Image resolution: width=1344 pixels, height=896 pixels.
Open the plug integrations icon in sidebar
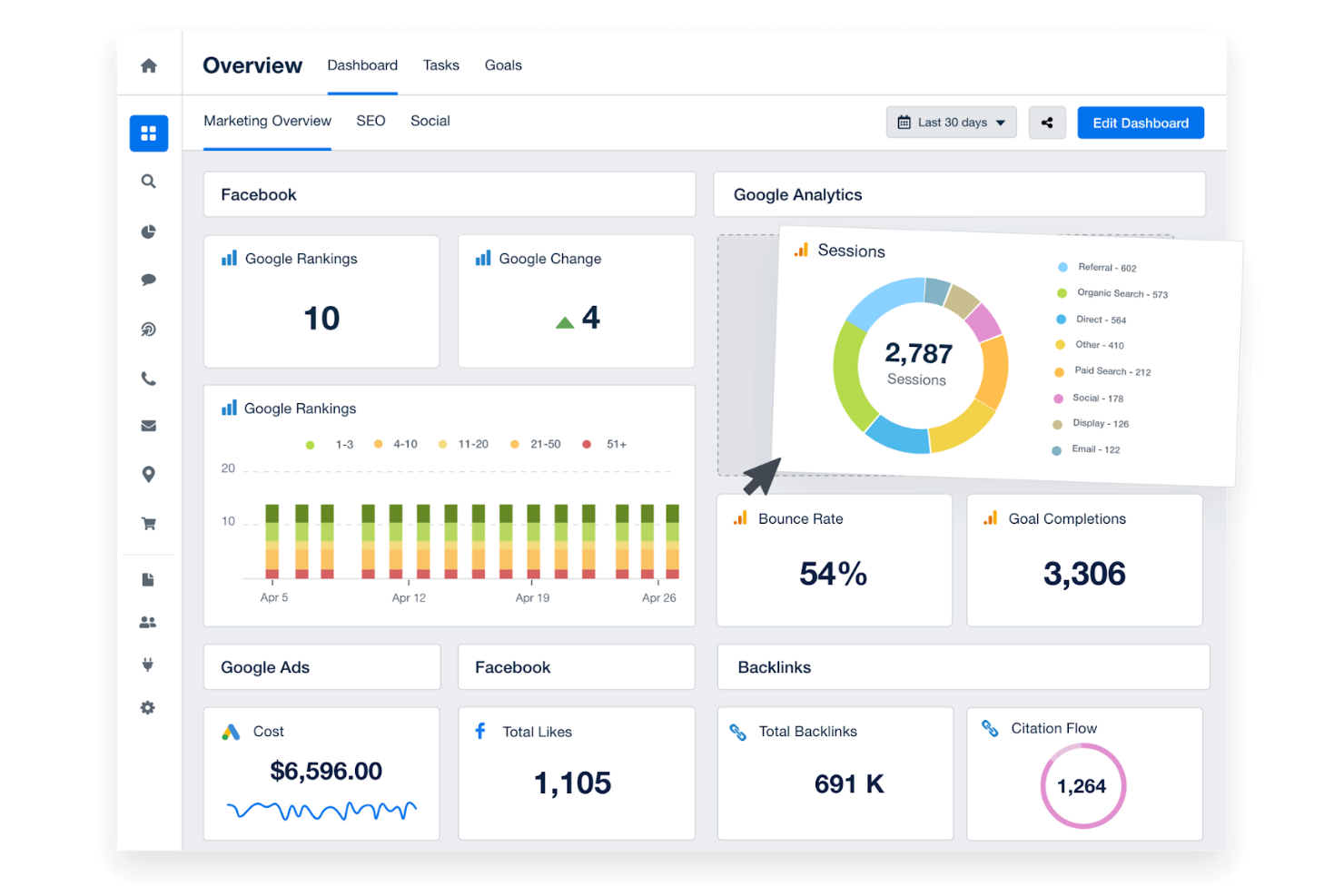pos(148,665)
